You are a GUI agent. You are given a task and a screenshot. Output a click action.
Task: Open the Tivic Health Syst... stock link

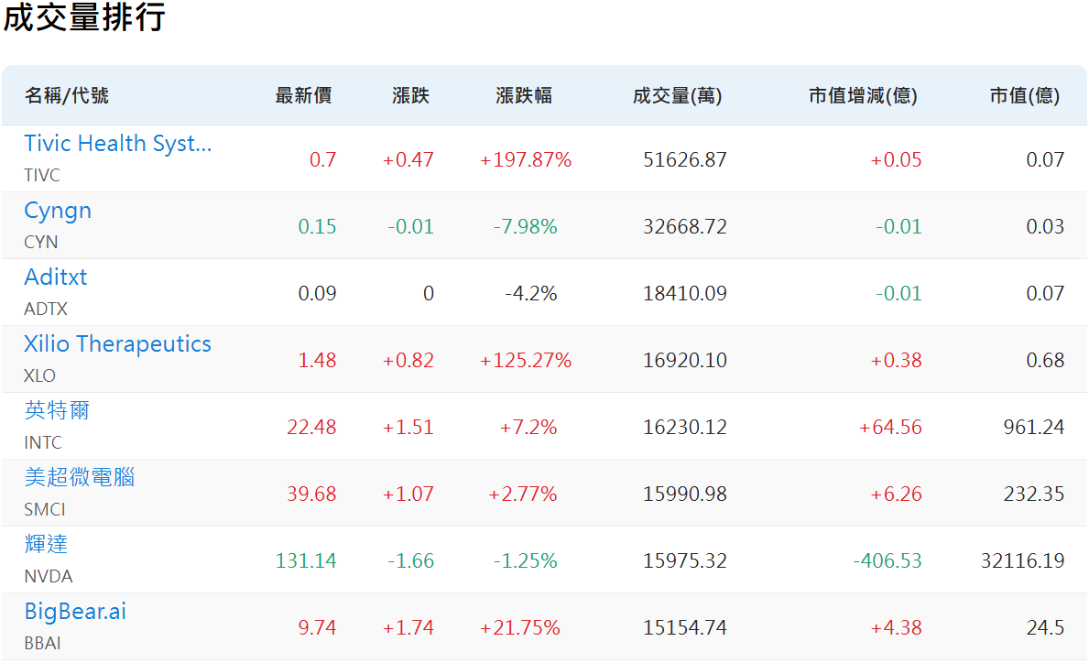pos(117,143)
